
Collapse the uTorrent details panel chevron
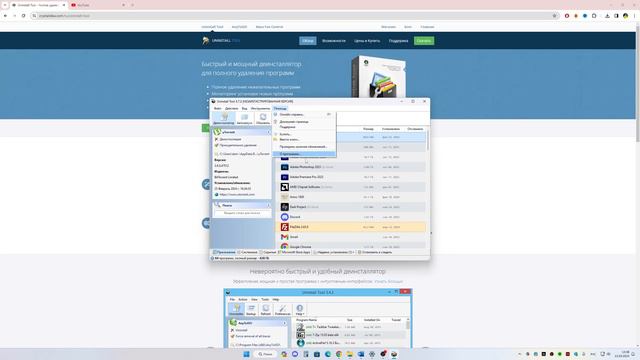[269, 132]
